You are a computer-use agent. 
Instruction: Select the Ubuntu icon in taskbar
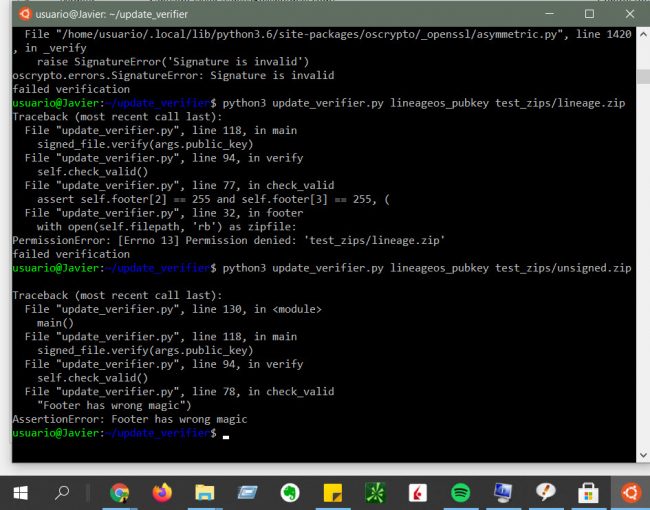click(x=631, y=493)
